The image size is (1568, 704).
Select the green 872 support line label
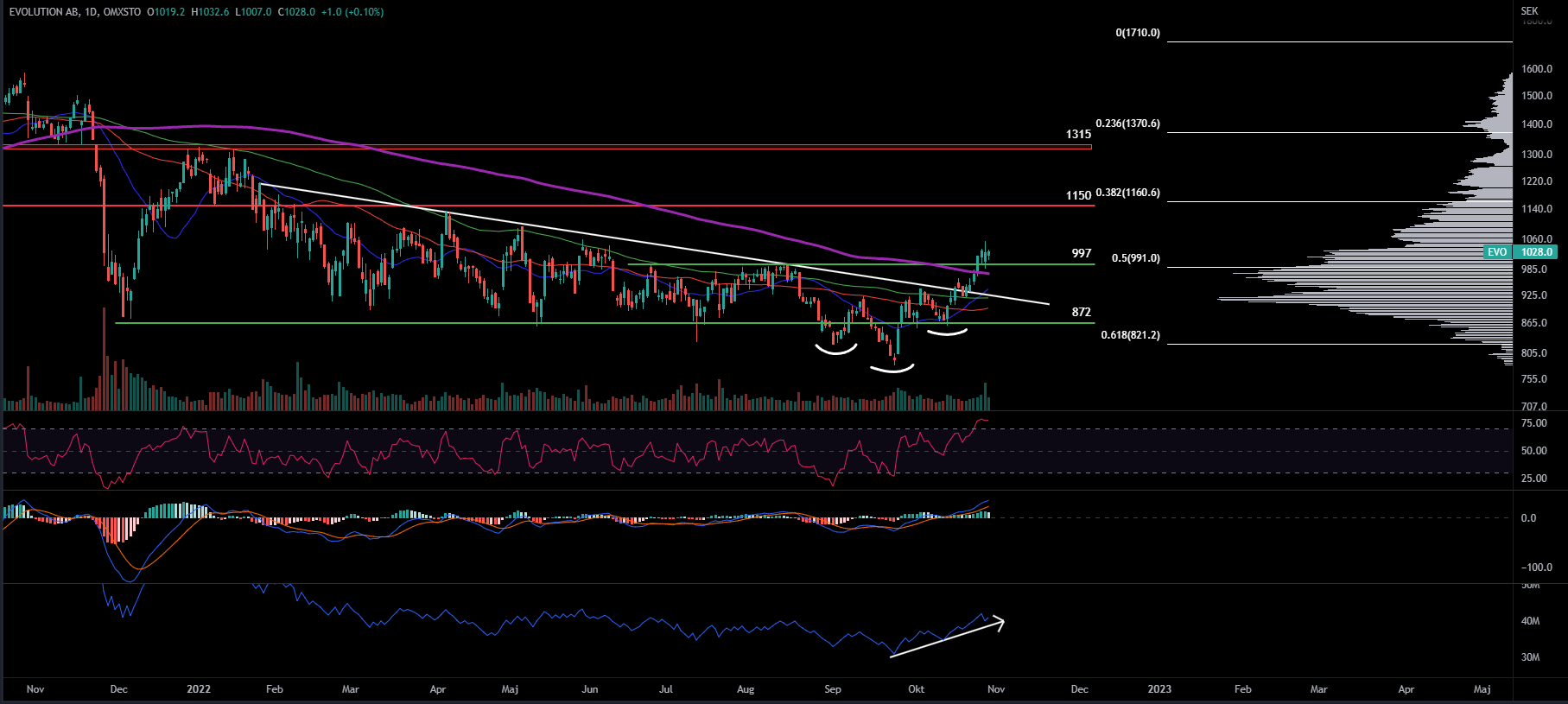point(1081,312)
